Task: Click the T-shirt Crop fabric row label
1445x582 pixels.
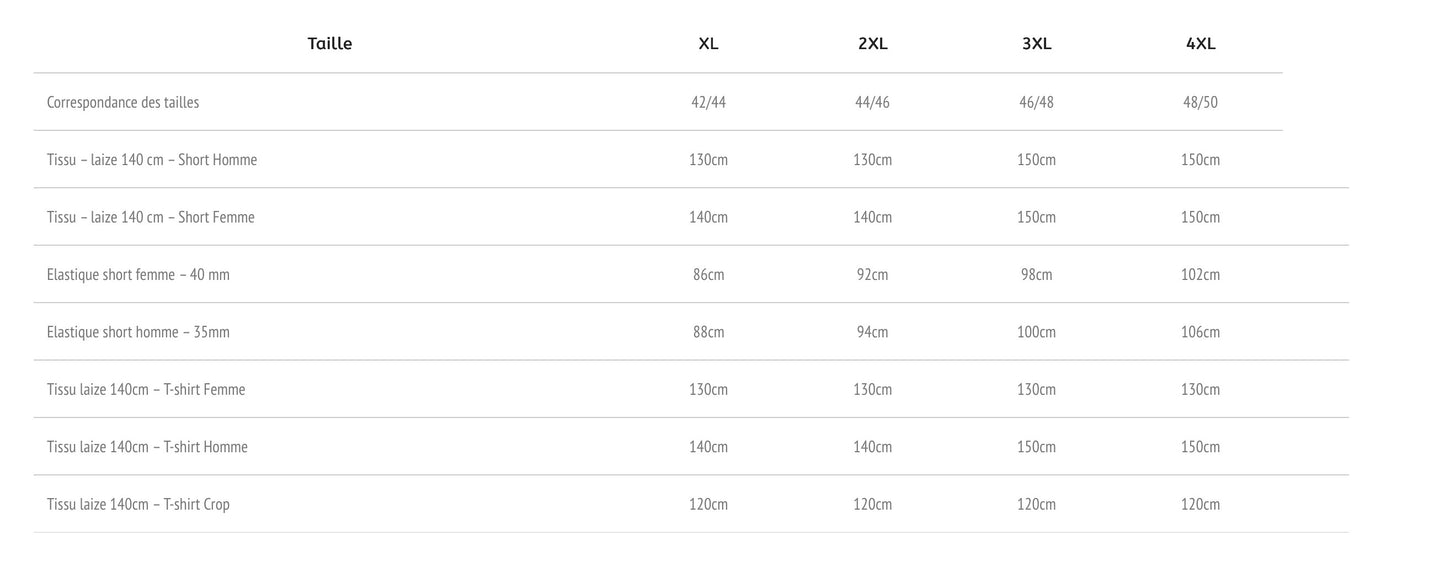Action: (x=138, y=505)
